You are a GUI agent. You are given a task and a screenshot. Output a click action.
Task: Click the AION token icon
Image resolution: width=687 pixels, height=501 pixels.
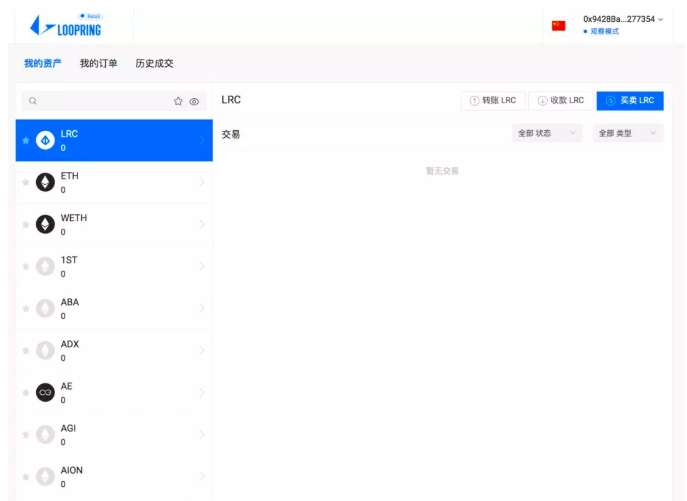[45, 477]
